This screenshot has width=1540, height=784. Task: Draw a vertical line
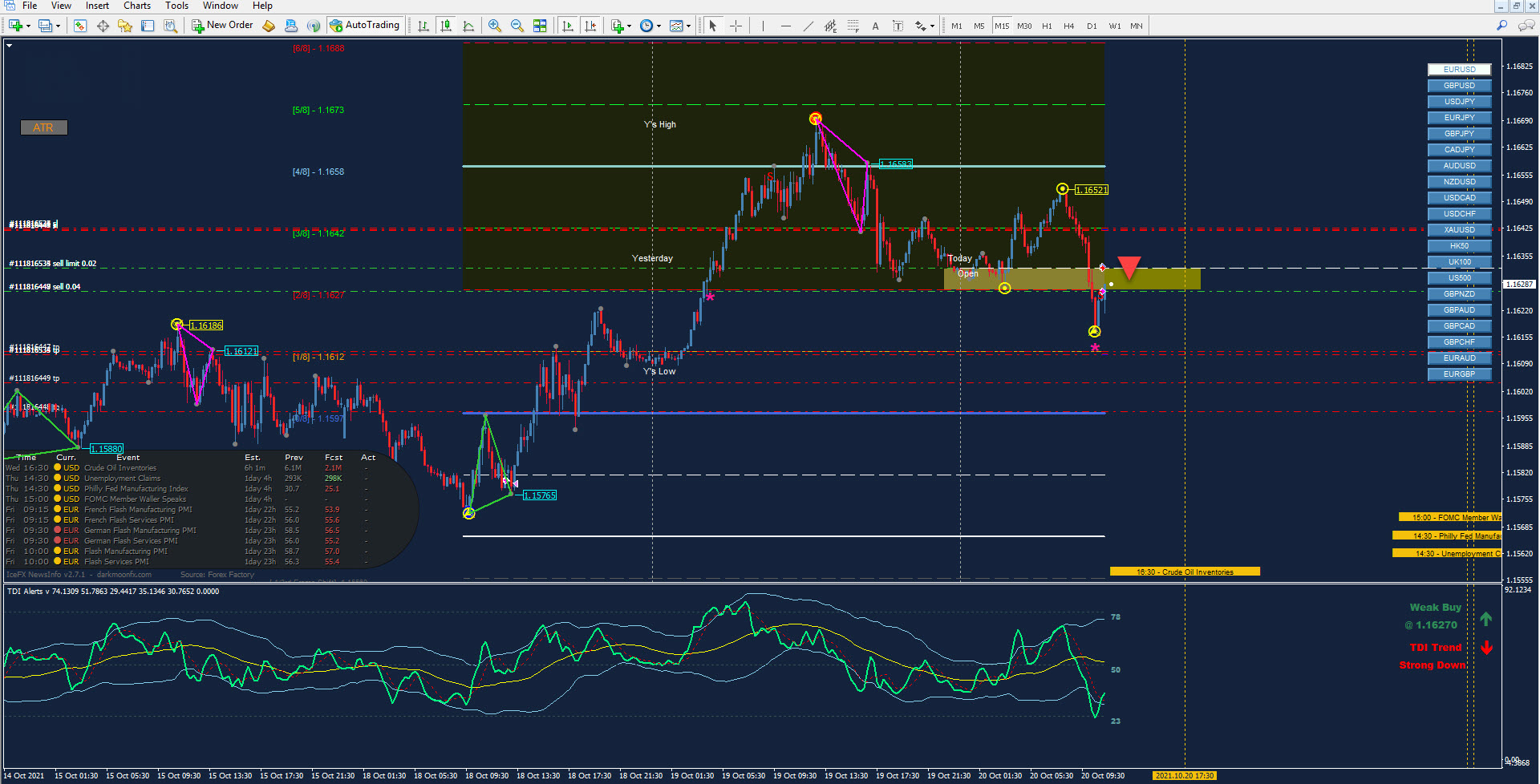[x=763, y=26]
